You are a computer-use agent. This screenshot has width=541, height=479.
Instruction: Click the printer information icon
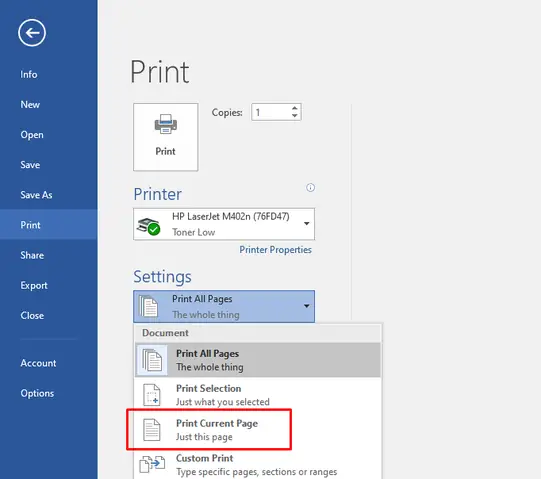point(310,187)
